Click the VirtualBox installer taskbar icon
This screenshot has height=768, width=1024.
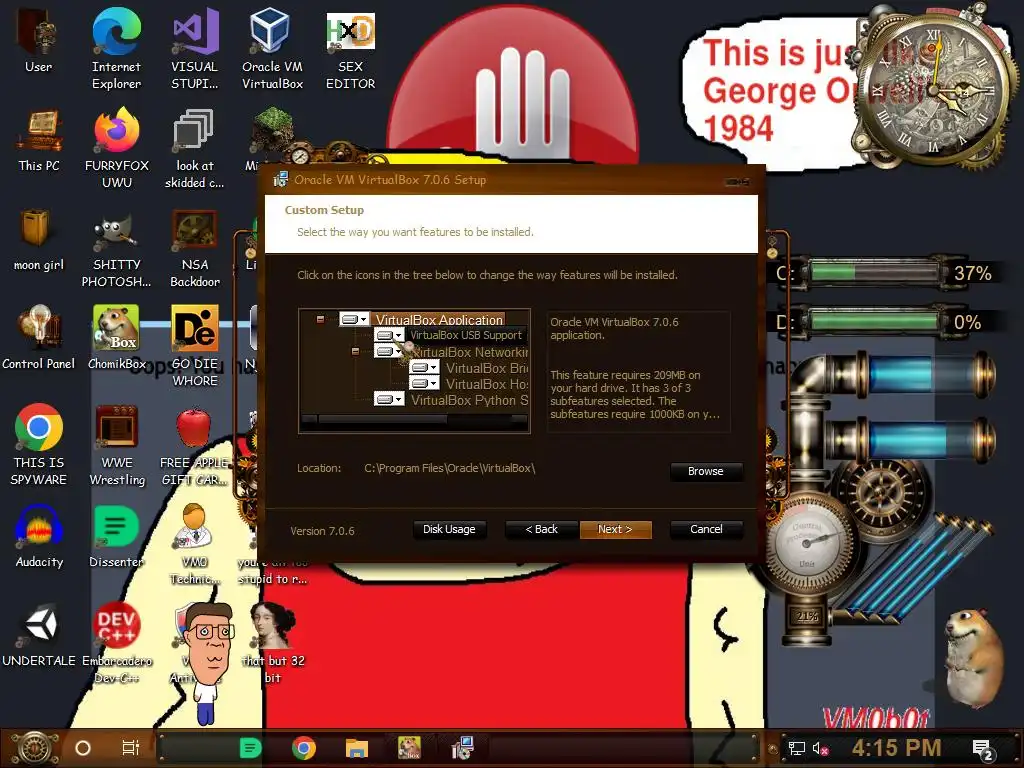coord(462,748)
